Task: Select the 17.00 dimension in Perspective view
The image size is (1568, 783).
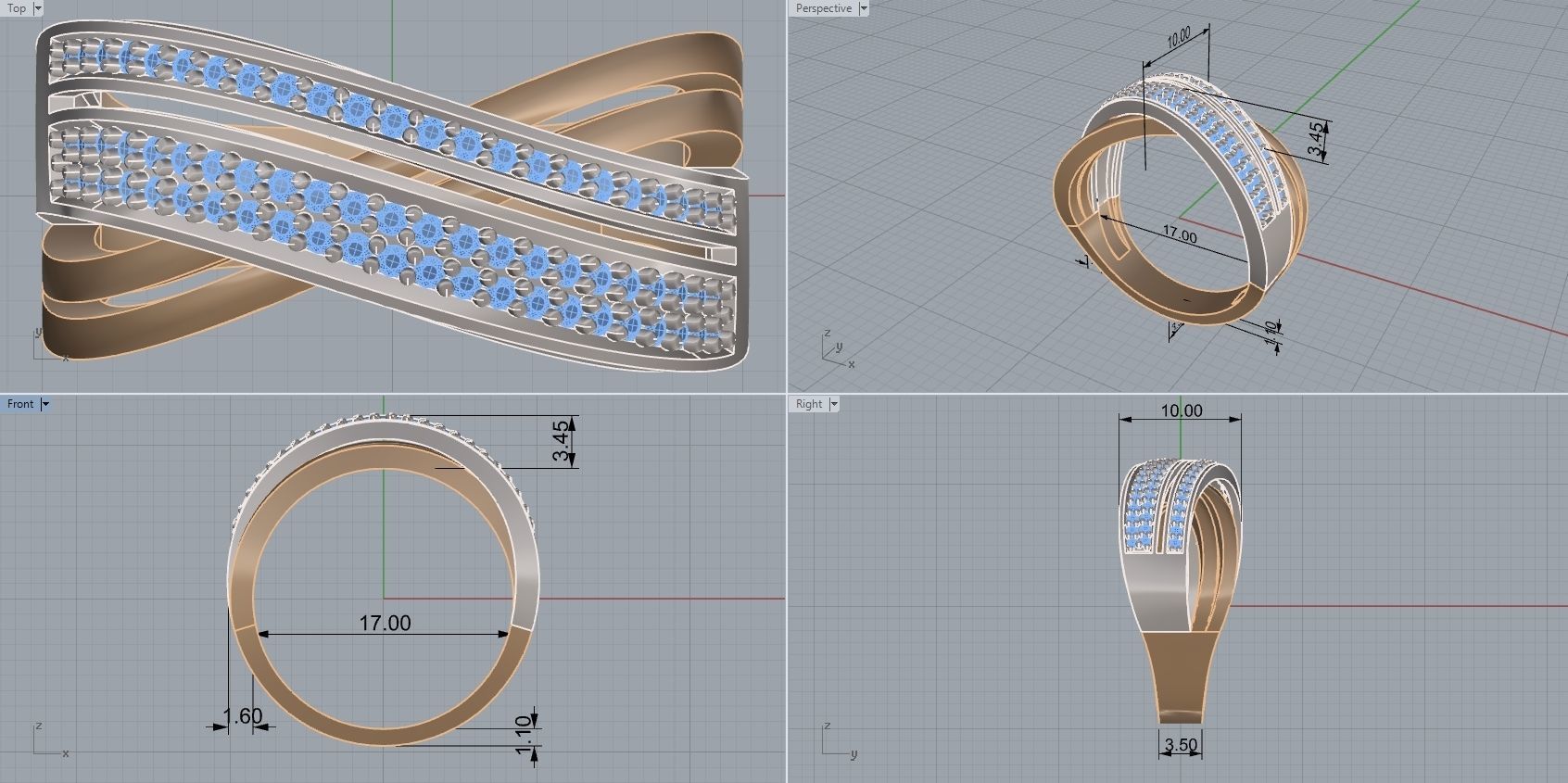Action: coord(1180,235)
